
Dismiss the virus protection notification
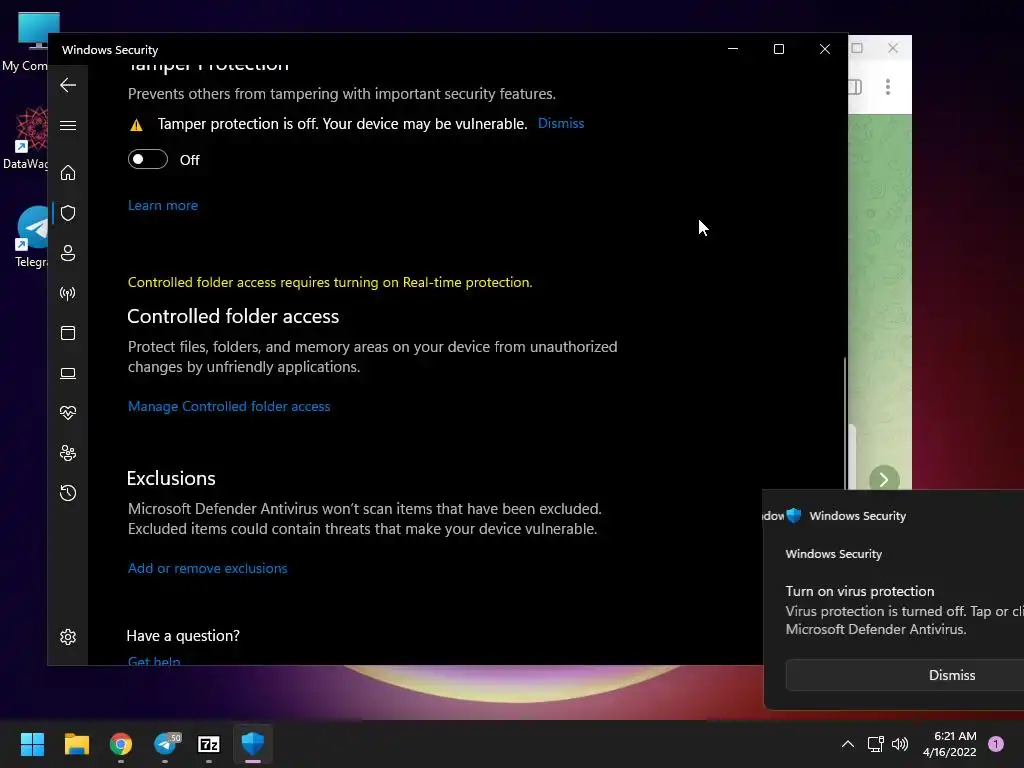pos(952,675)
